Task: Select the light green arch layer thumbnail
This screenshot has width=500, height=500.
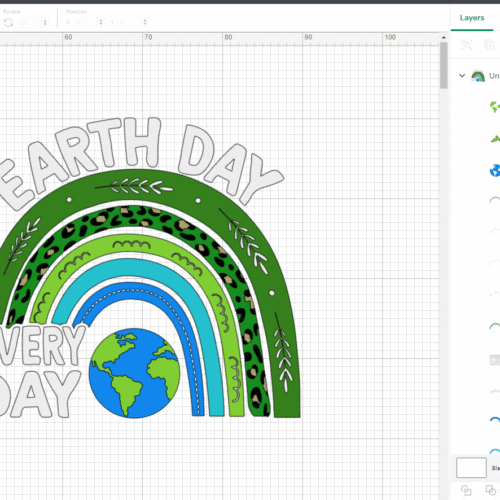Action: tap(495, 326)
